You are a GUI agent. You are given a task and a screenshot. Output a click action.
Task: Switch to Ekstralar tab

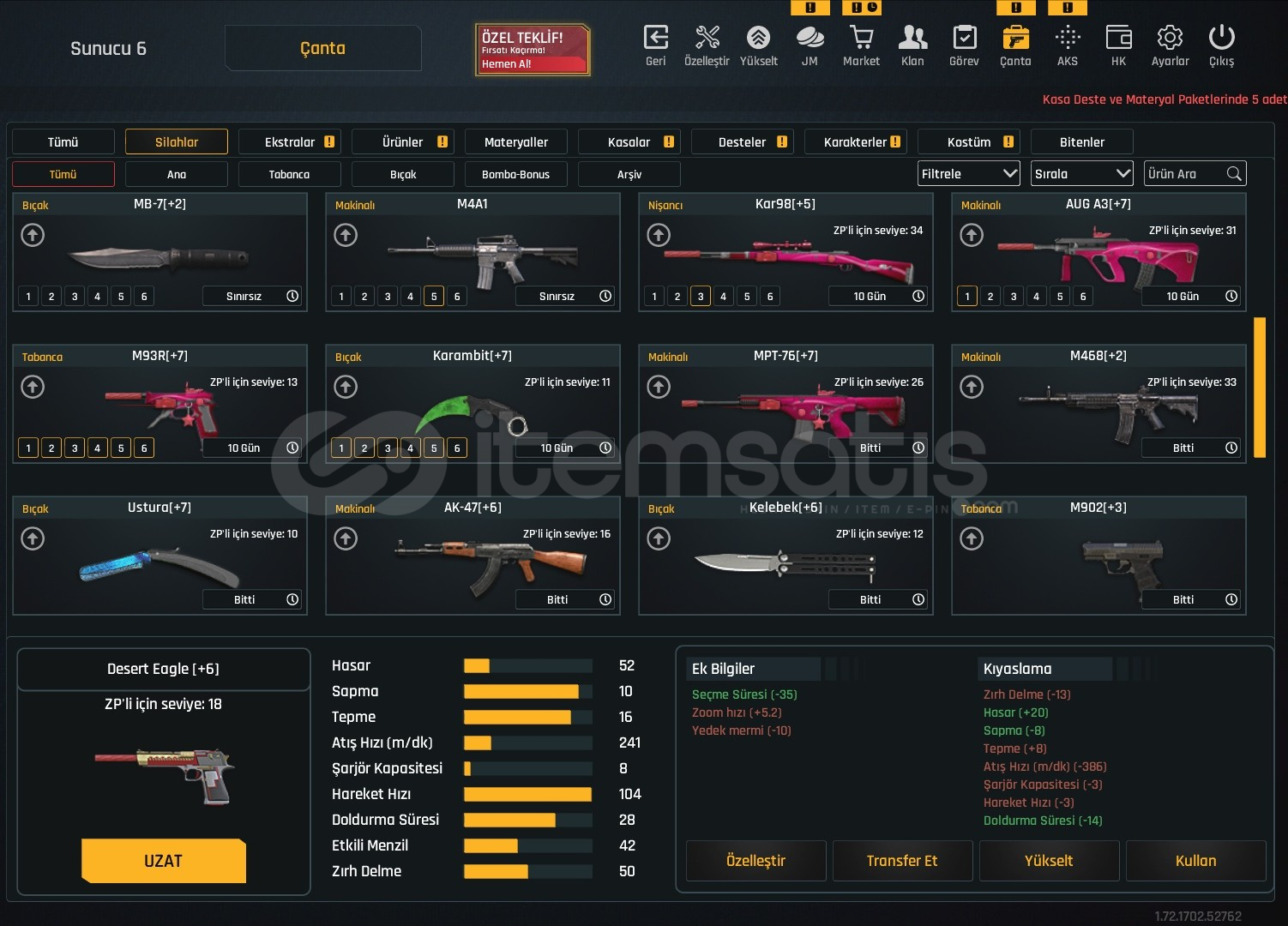point(290,142)
